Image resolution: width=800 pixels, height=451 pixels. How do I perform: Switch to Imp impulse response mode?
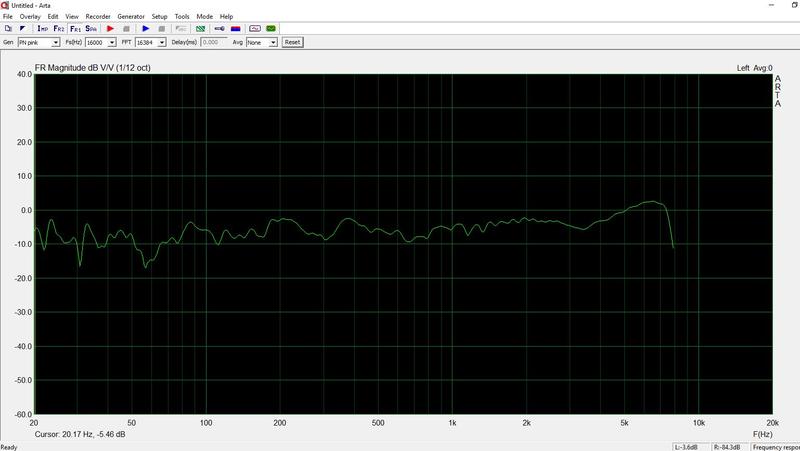coord(42,29)
